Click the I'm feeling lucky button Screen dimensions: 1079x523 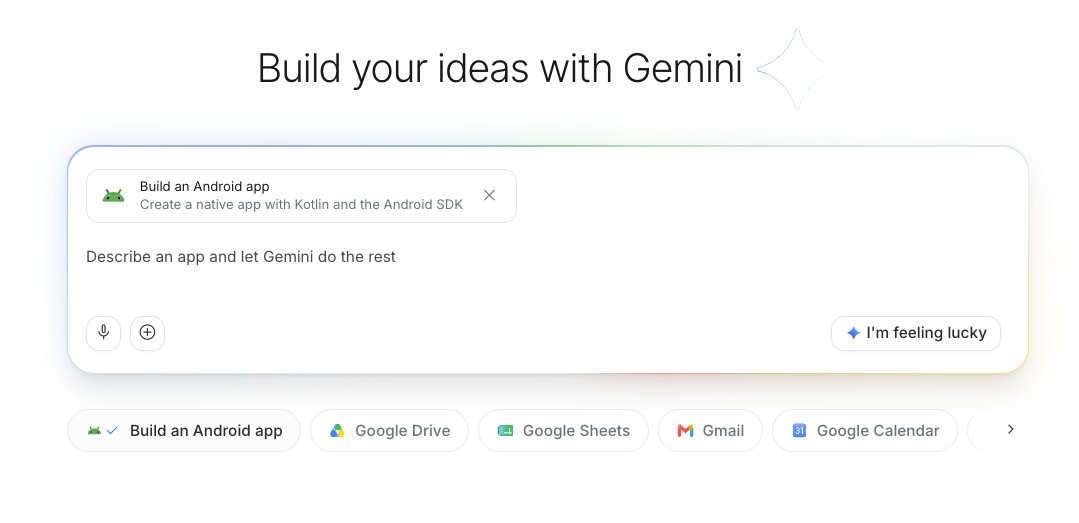(x=916, y=333)
